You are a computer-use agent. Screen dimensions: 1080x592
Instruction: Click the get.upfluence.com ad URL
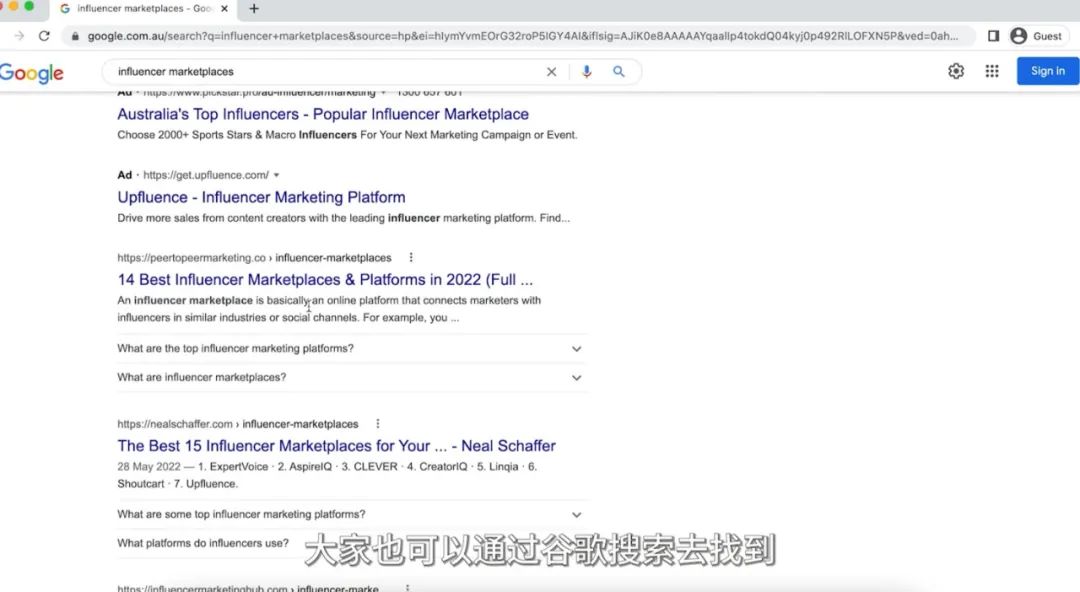click(x=206, y=175)
